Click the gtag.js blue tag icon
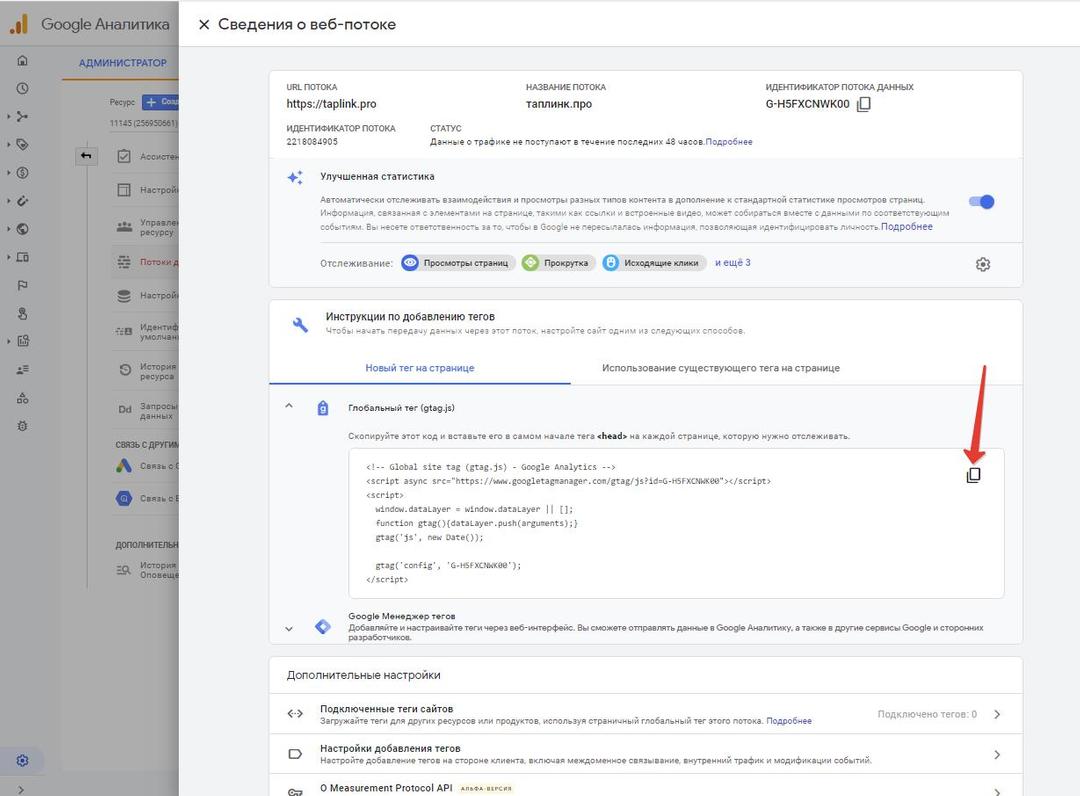This screenshot has height=796, width=1080. coord(322,408)
